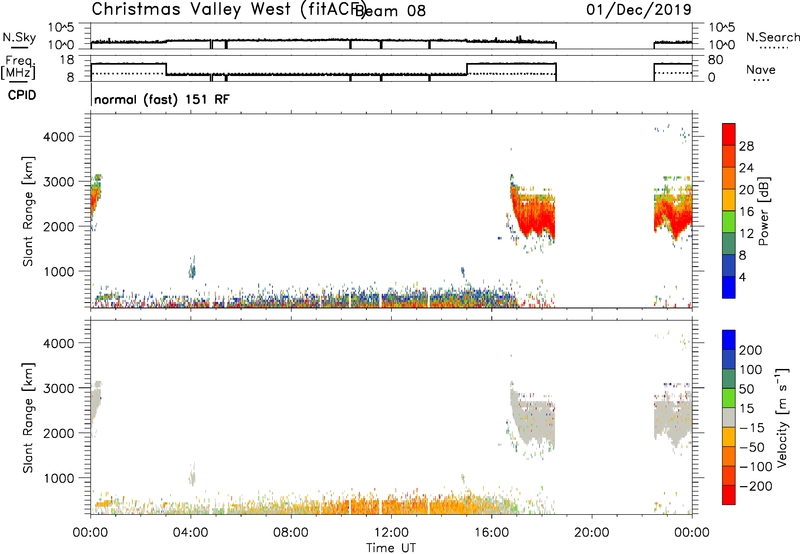
Task: Pick the gray ±15 velocity colorbar segment
Action: (729, 417)
